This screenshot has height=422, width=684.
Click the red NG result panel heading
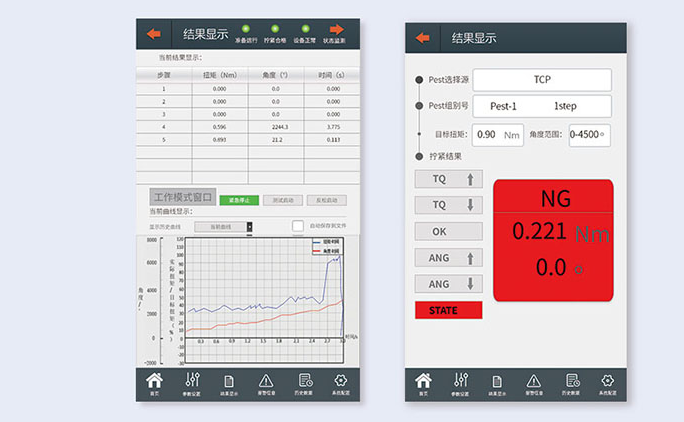(555, 199)
